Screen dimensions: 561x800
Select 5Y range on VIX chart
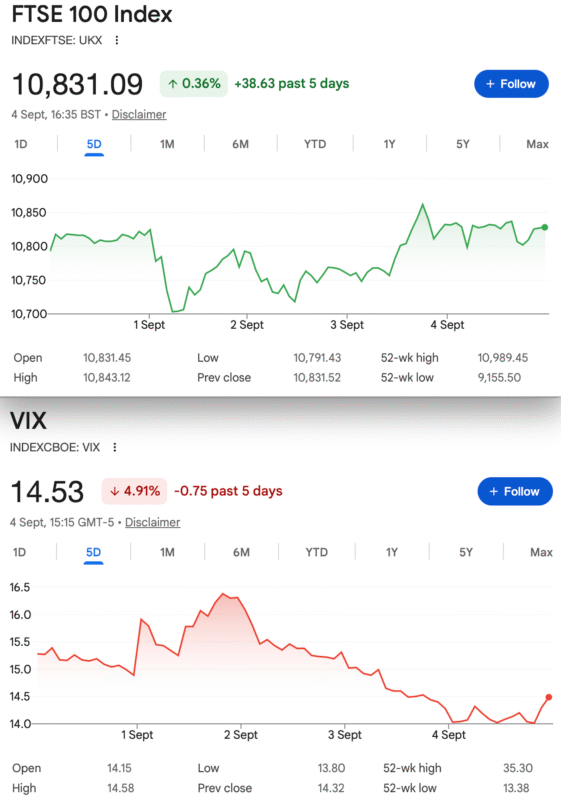[x=466, y=553]
